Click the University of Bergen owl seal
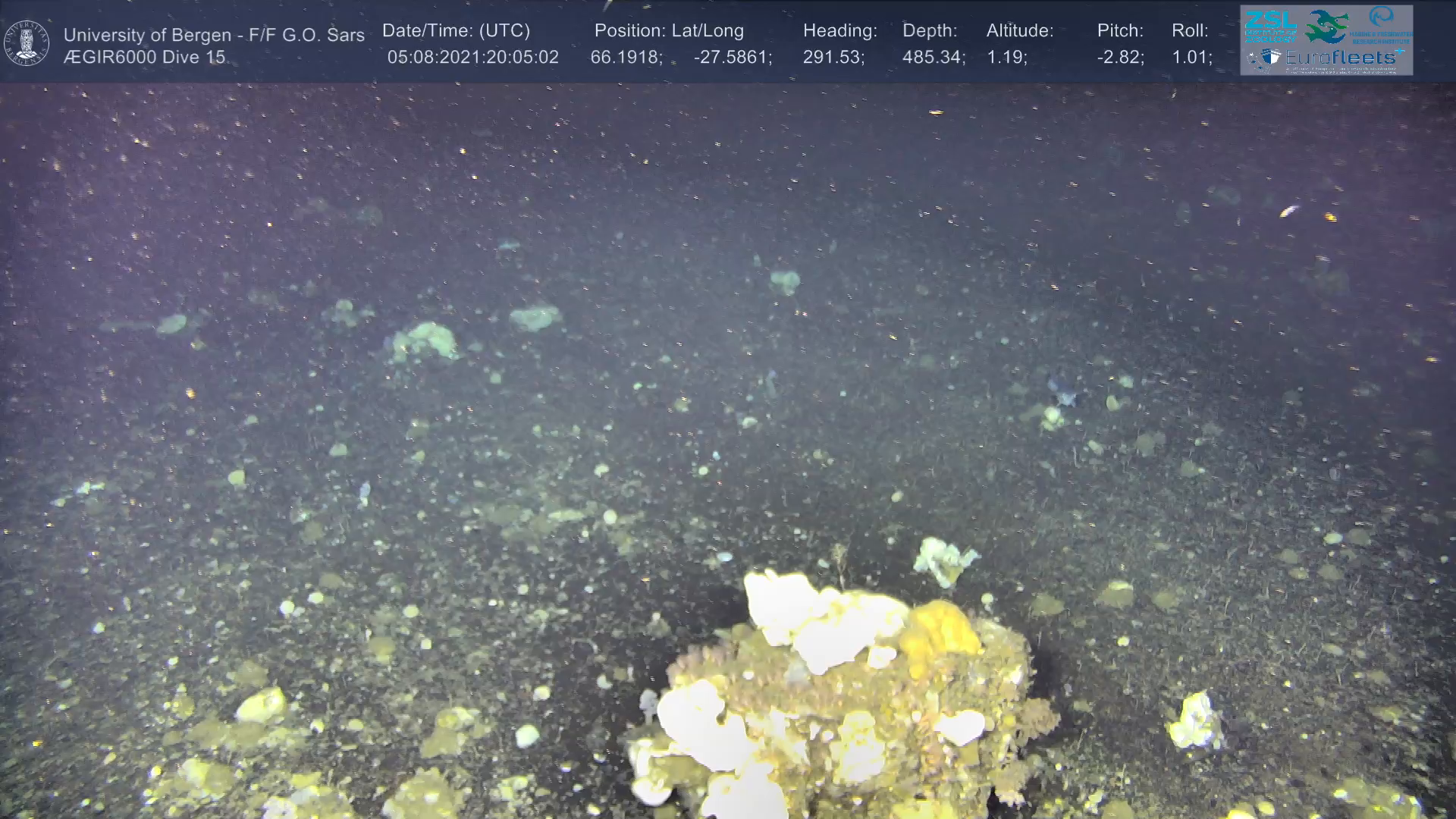 tap(27, 43)
